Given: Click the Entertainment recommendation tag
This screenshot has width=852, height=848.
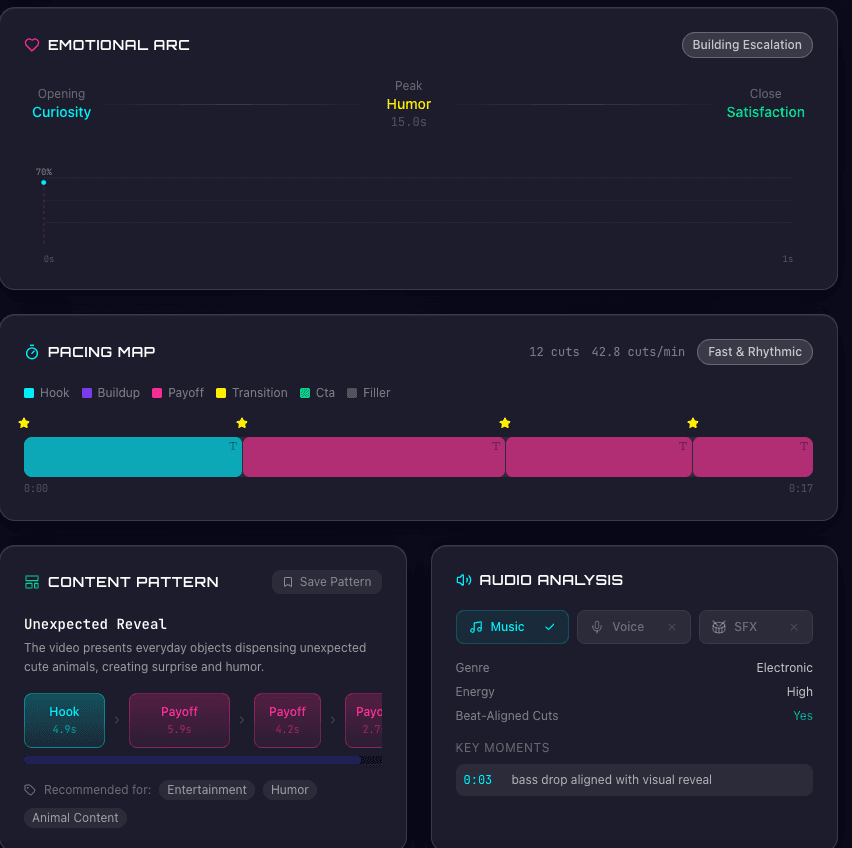Looking at the screenshot, I should click(206, 790).
